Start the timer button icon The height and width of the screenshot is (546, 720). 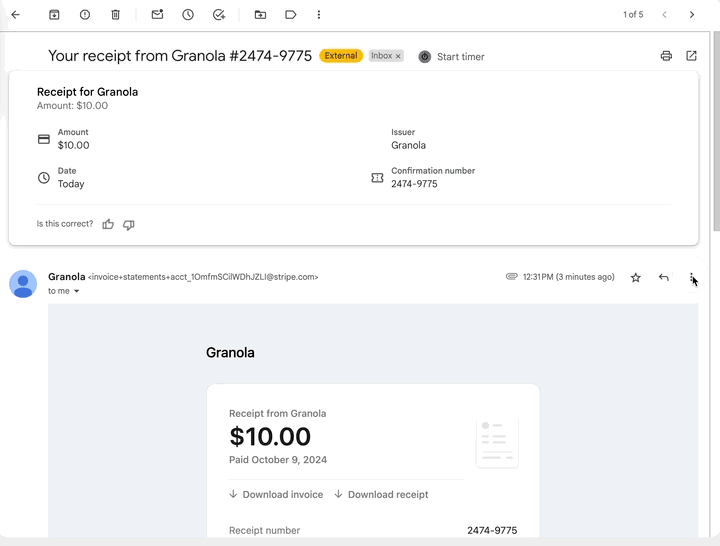[425, 57]
